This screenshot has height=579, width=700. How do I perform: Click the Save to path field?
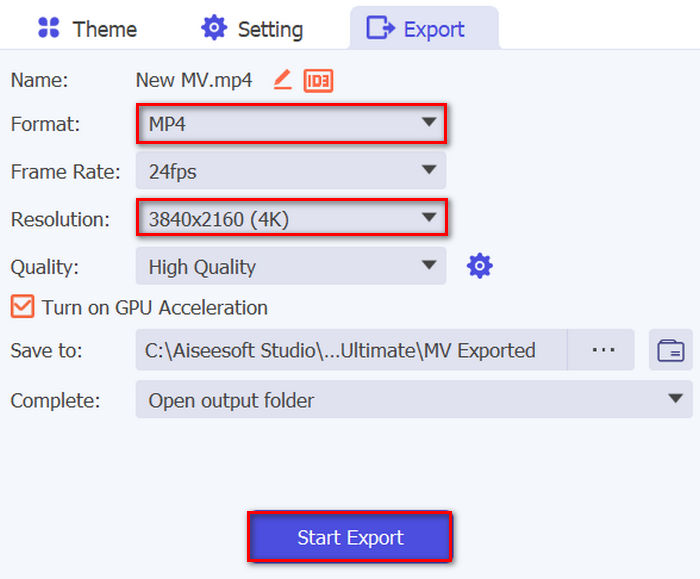(x=351, y=350)
